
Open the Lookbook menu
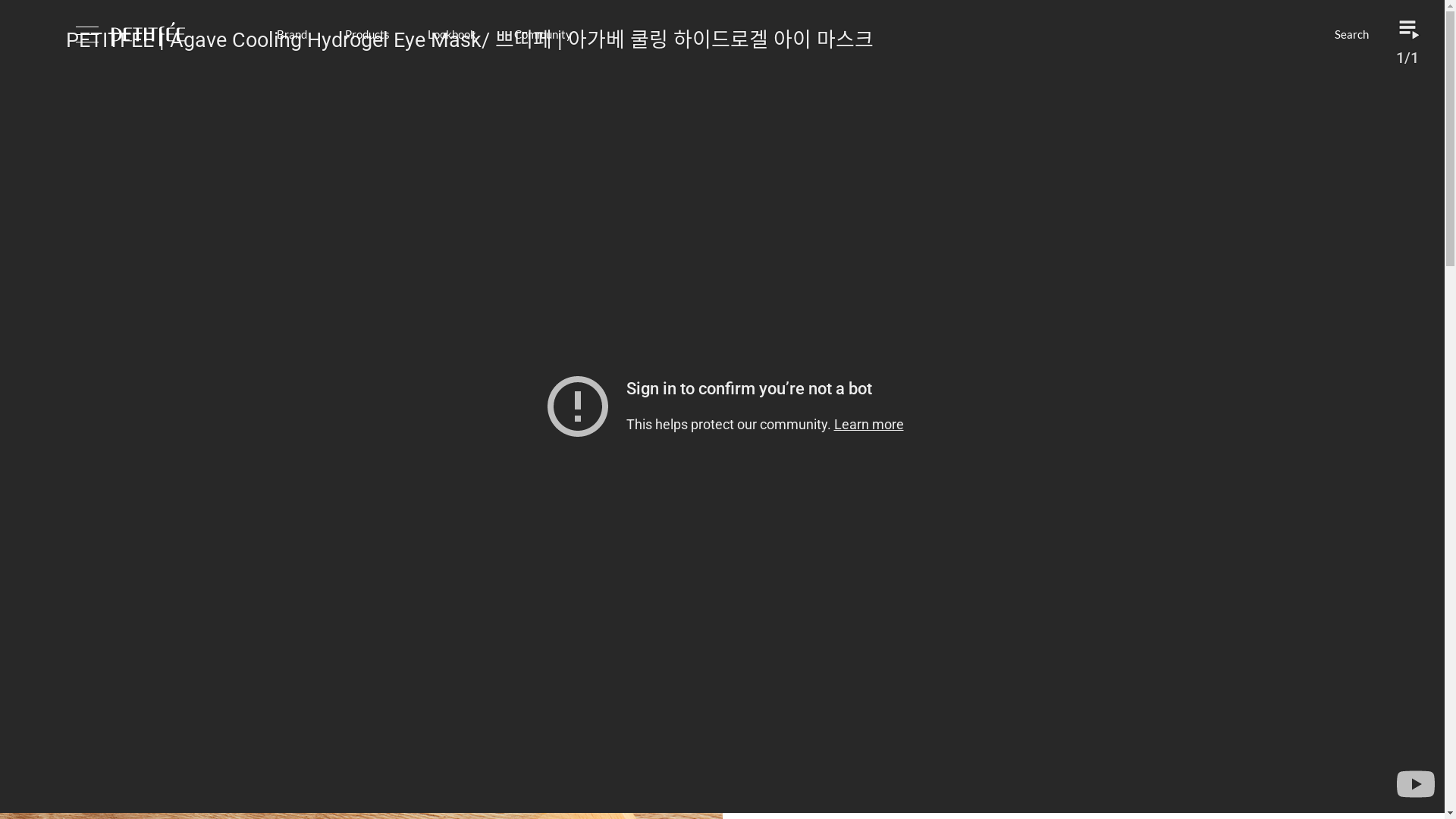[x=452, y=34]
